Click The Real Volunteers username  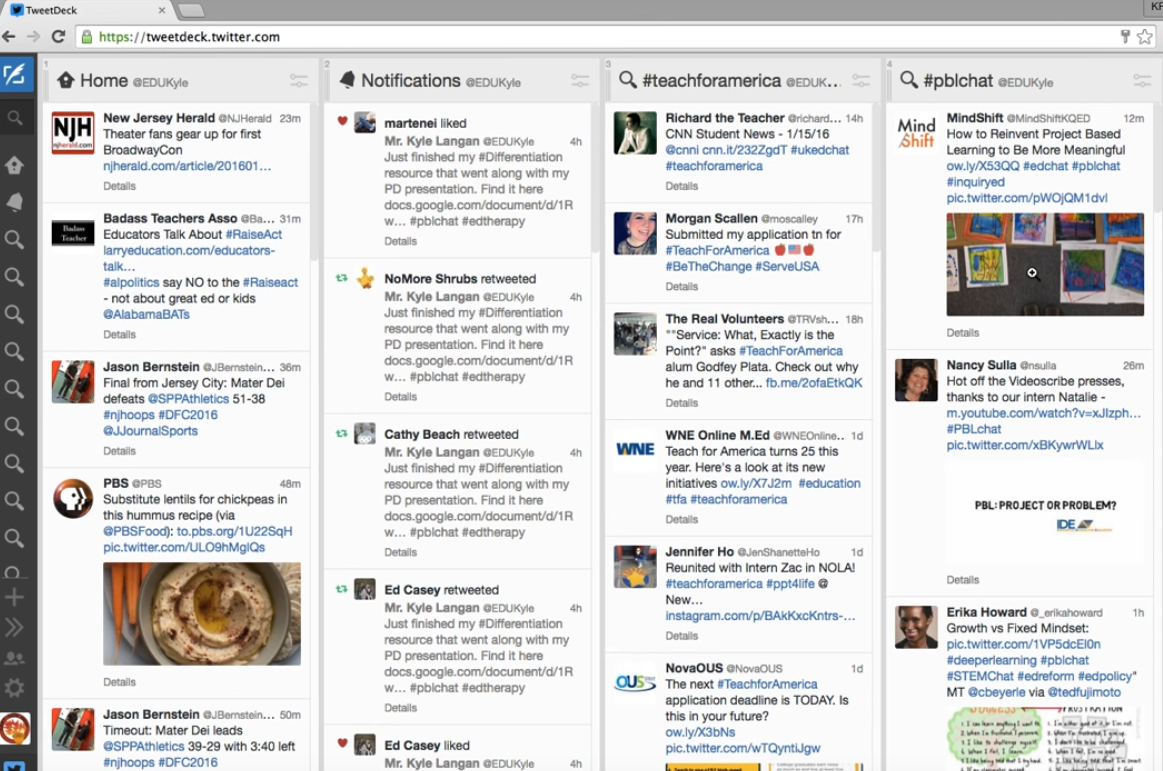[725, 319]
